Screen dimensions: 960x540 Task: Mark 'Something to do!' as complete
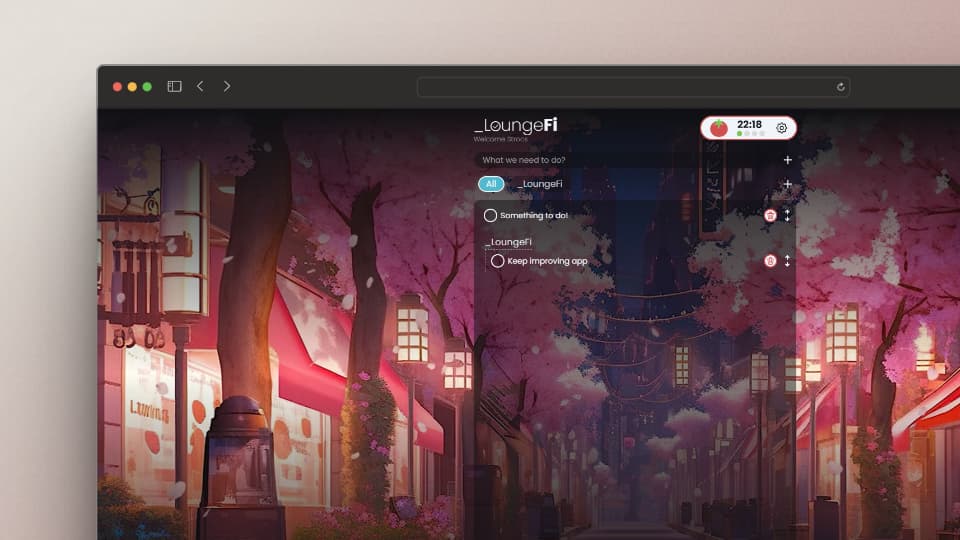(490, 216)
